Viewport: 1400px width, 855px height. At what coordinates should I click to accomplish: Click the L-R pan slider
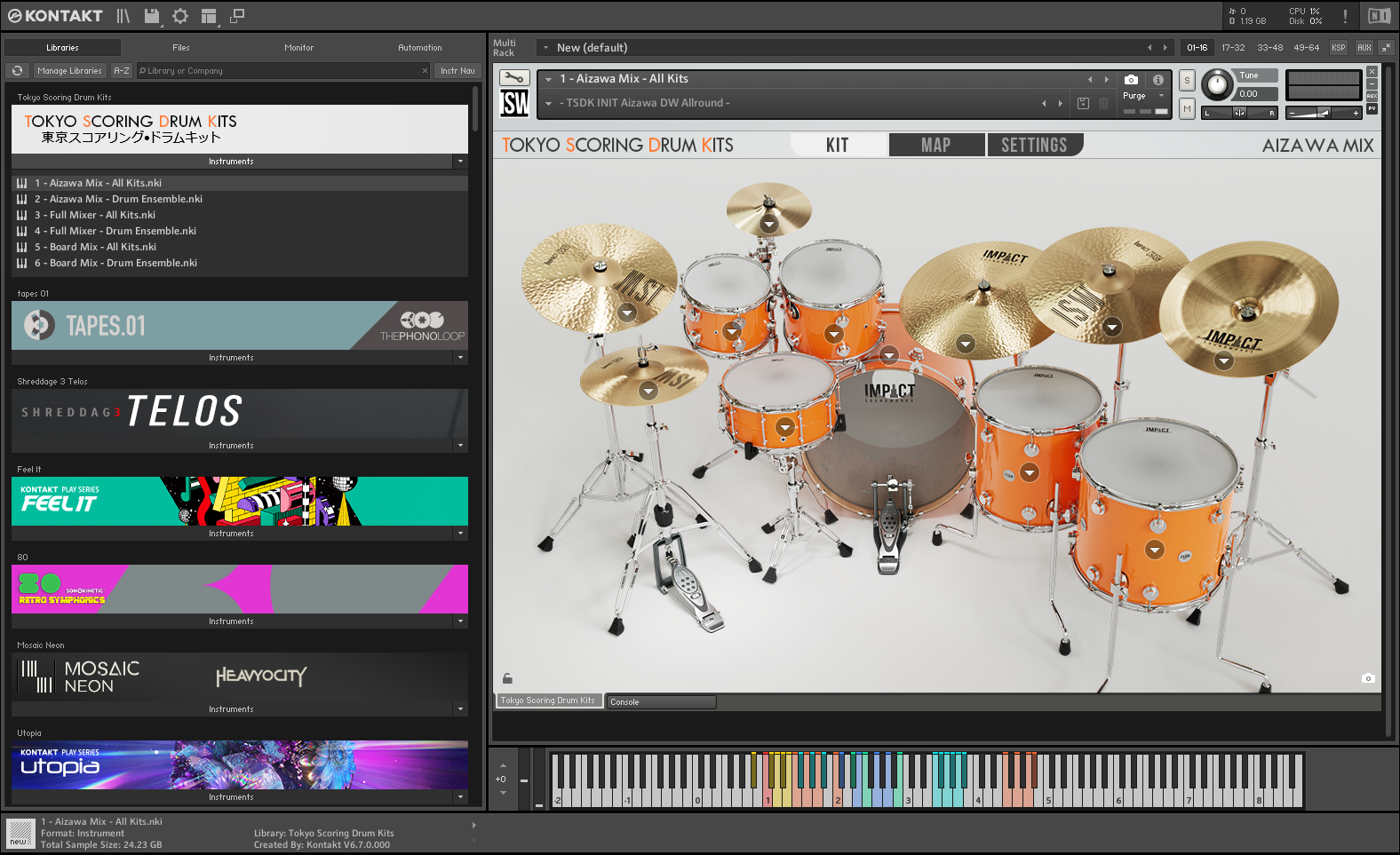tap(1239, 113)
